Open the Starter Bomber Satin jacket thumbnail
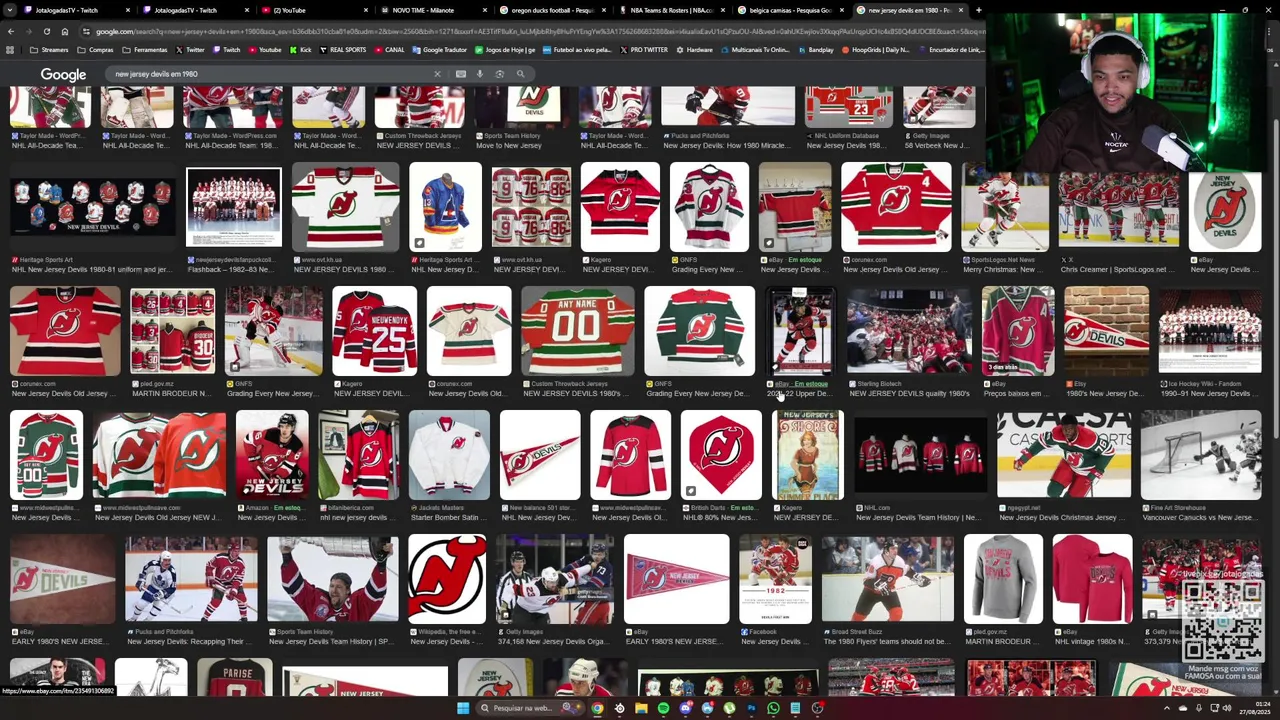The width and height of the screenshot is (1280, 720). point(449,455)
